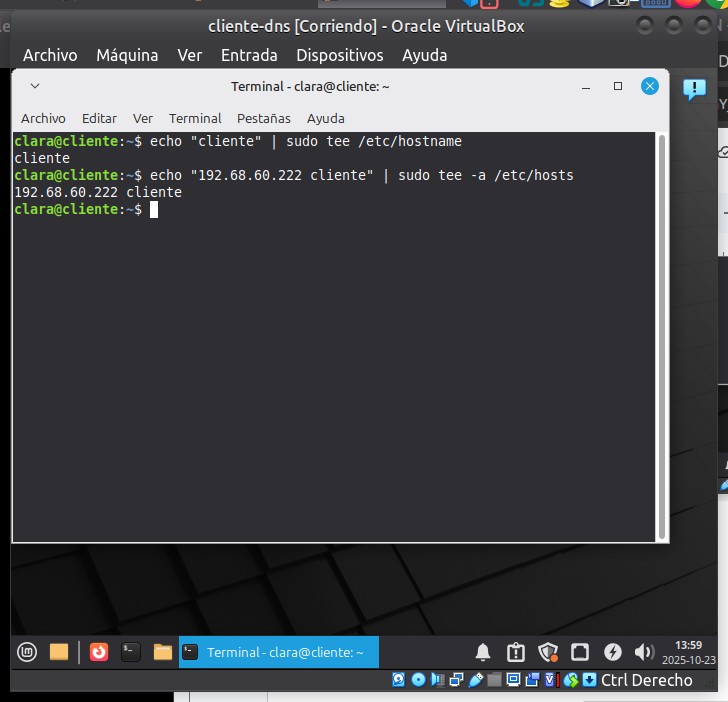
Task: Open the notification bell in the guest panel
Action: [x=483, y=653]
